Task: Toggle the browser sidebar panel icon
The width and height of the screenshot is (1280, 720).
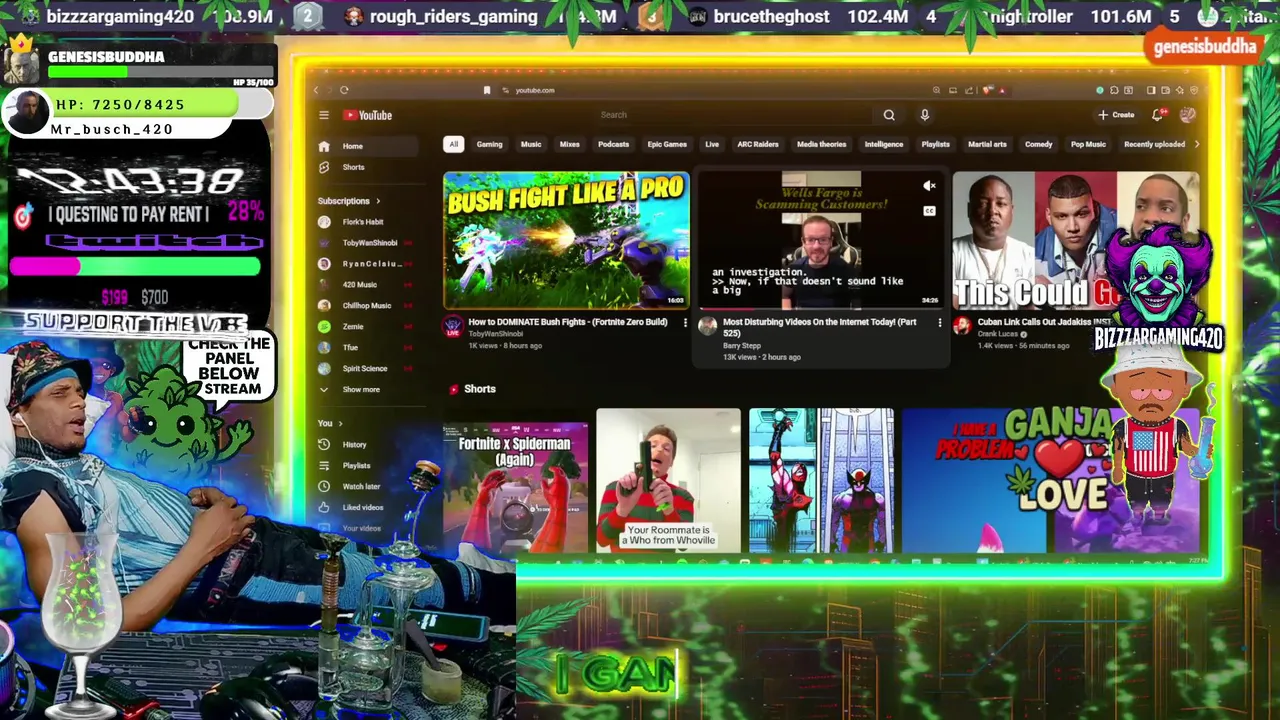Action: [1151, 90]
